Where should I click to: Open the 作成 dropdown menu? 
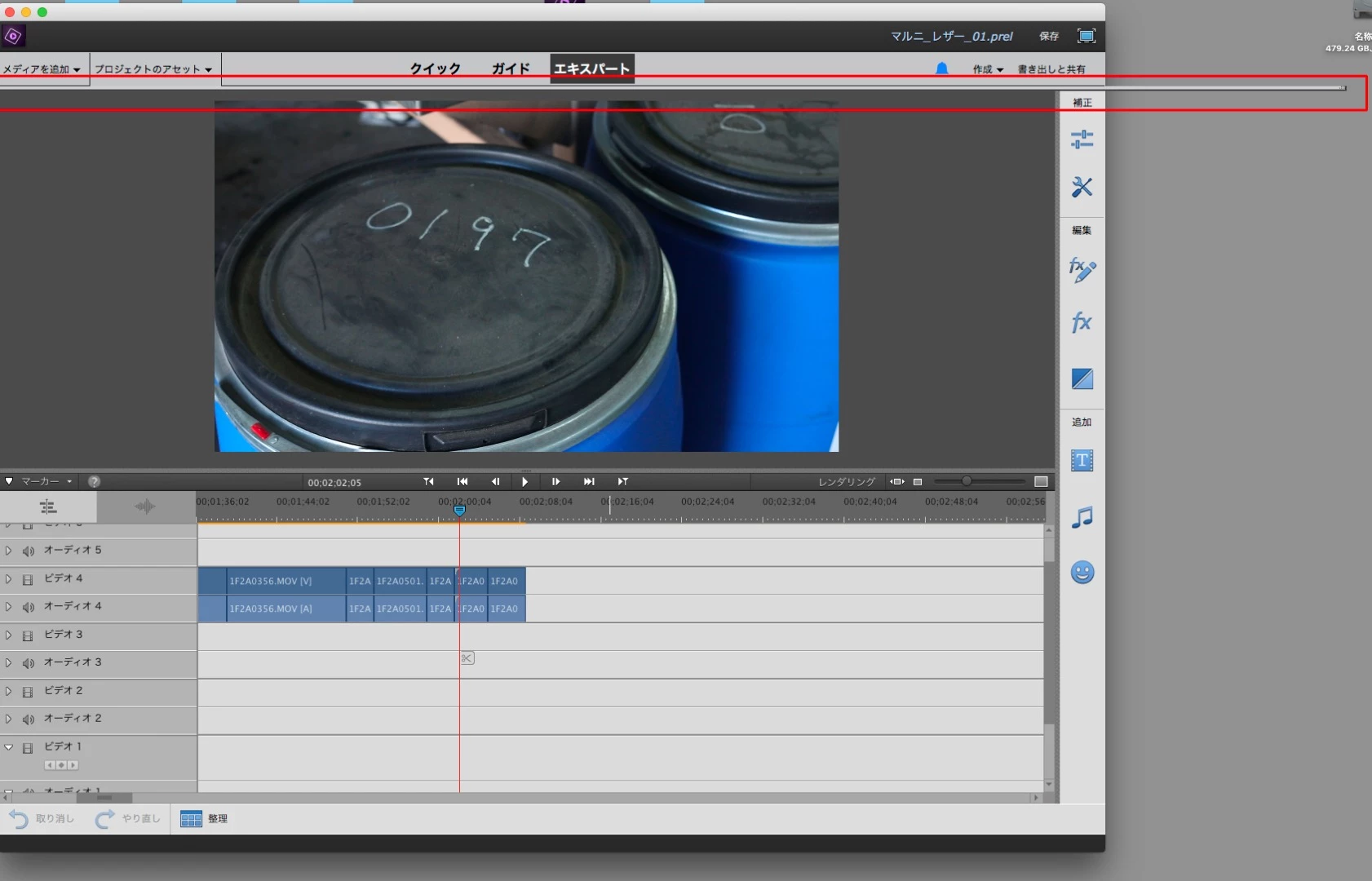tap(988, 69)
